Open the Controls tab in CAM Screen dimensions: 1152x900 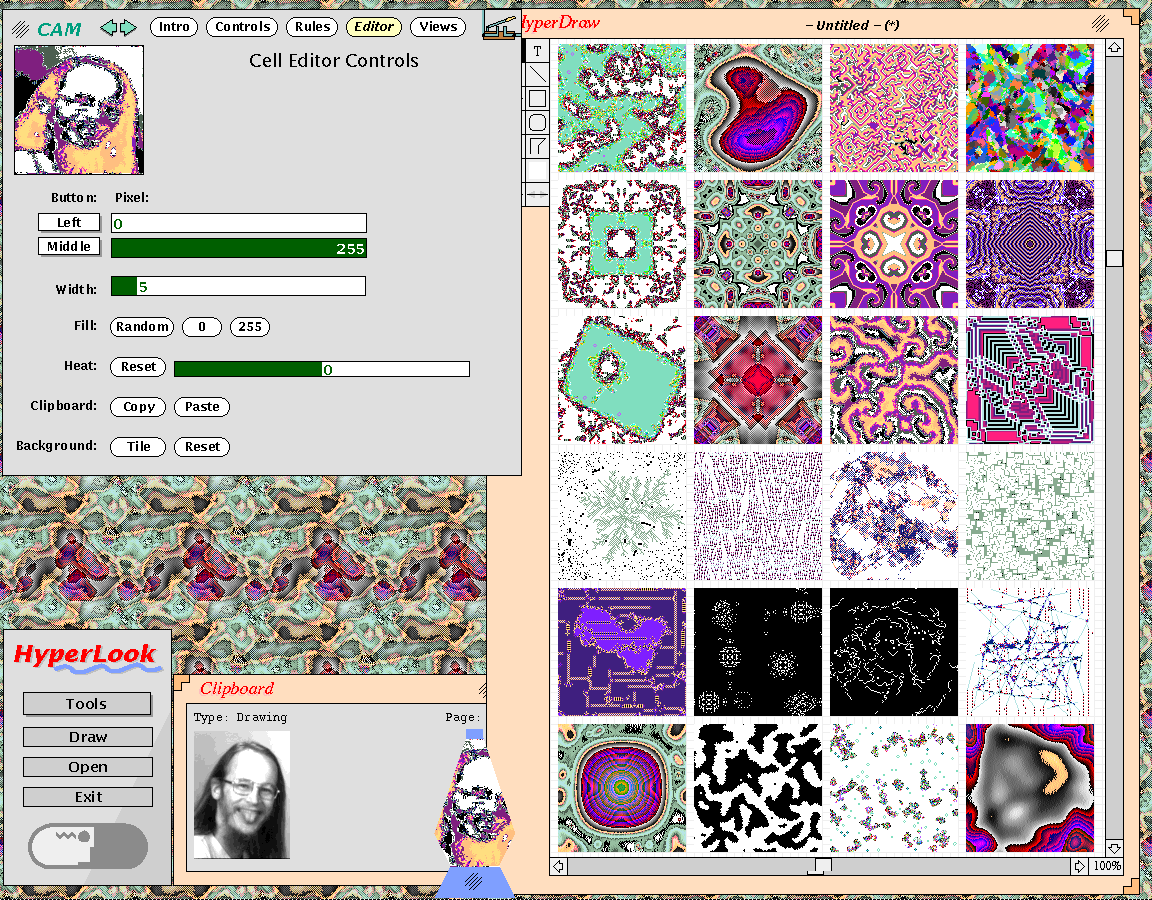(242, 27)
